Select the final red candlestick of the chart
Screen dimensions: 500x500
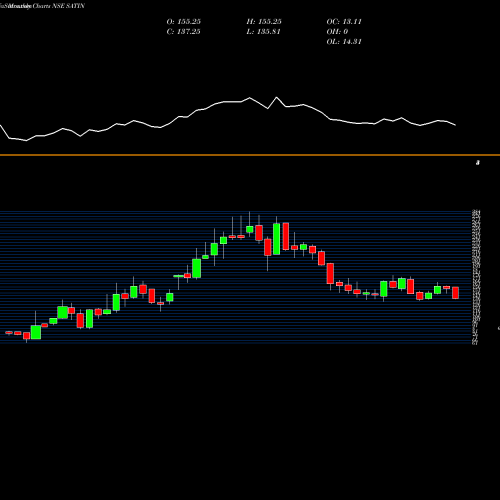[455, 293]
